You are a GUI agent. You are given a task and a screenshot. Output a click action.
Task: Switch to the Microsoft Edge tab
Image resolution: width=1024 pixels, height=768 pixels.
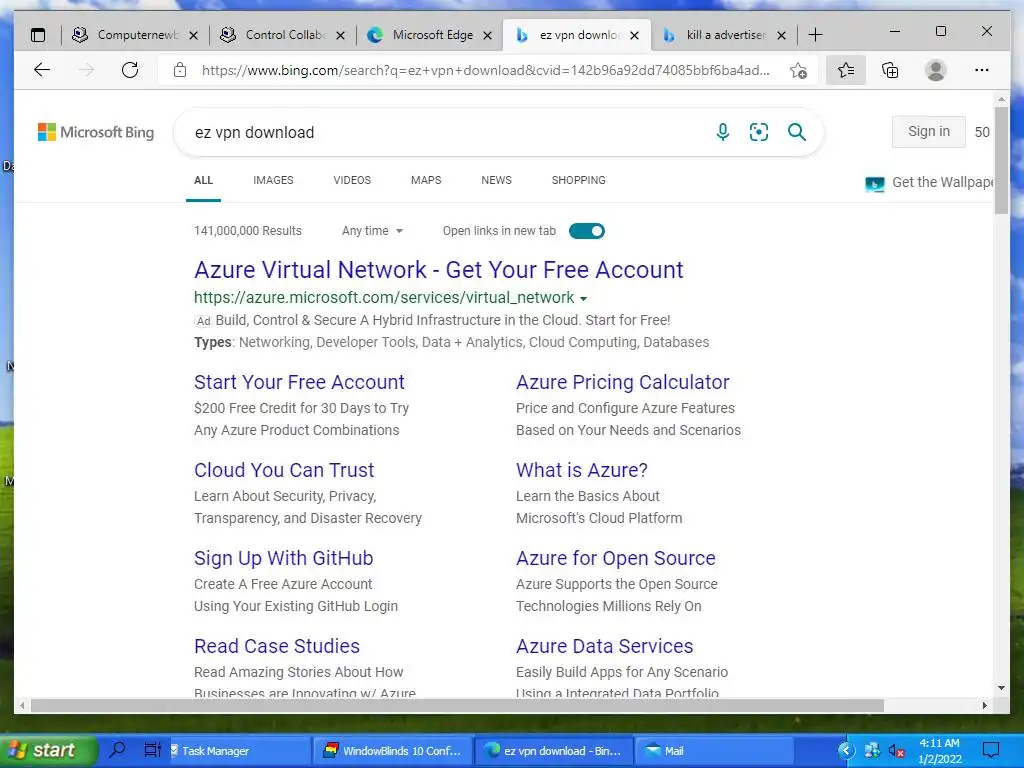(431, 35)
